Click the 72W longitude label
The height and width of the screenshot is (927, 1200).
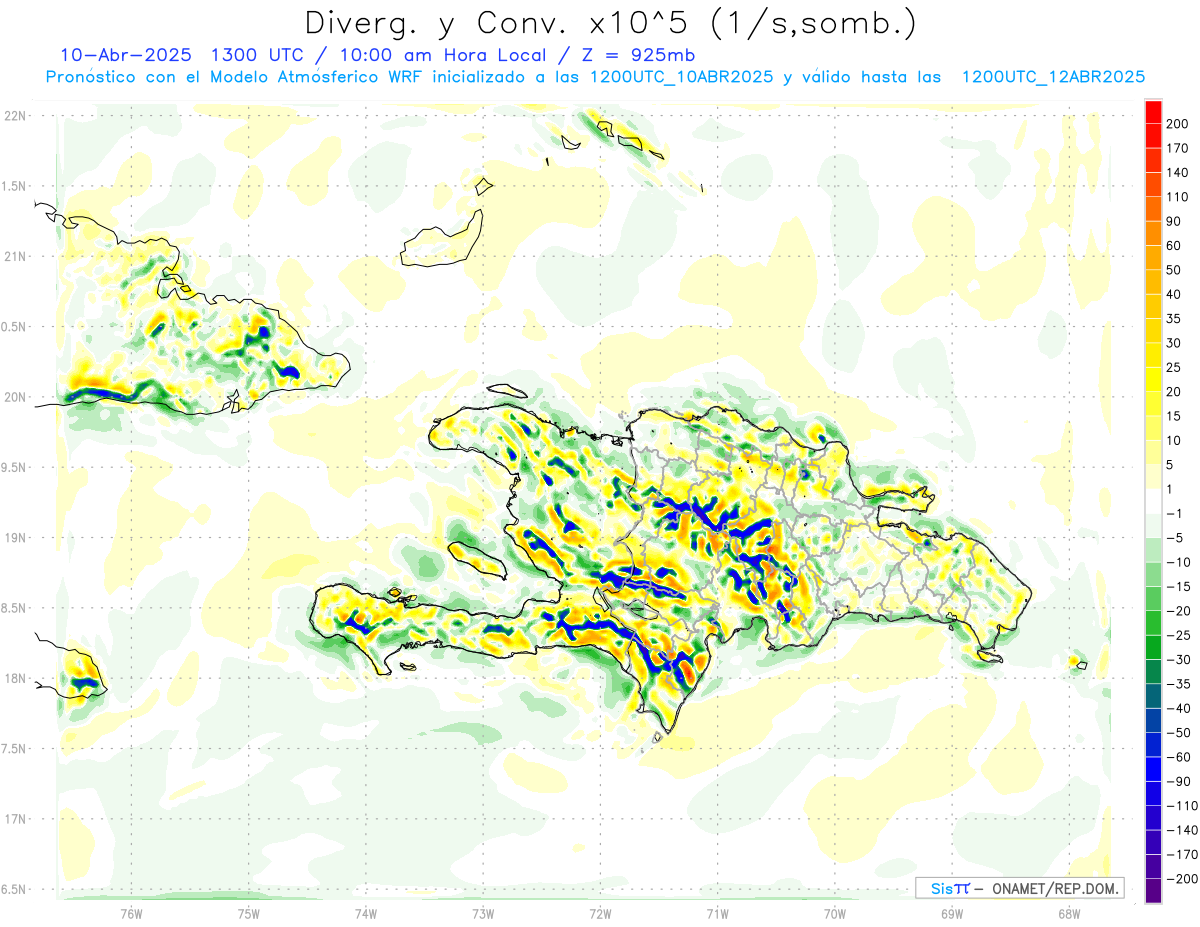click(600, 913)
